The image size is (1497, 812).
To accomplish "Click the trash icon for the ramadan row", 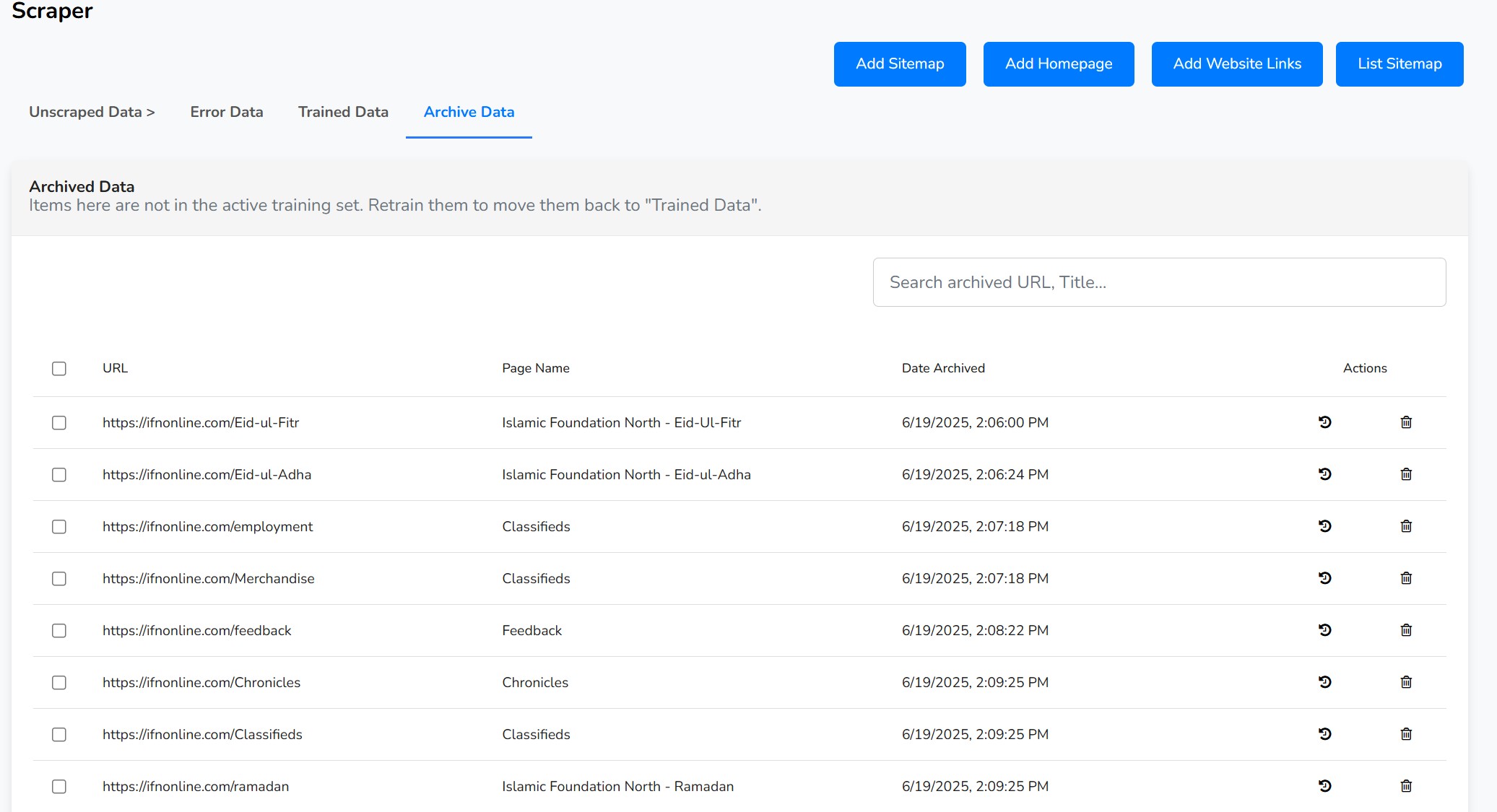I will pos(1406,786).
